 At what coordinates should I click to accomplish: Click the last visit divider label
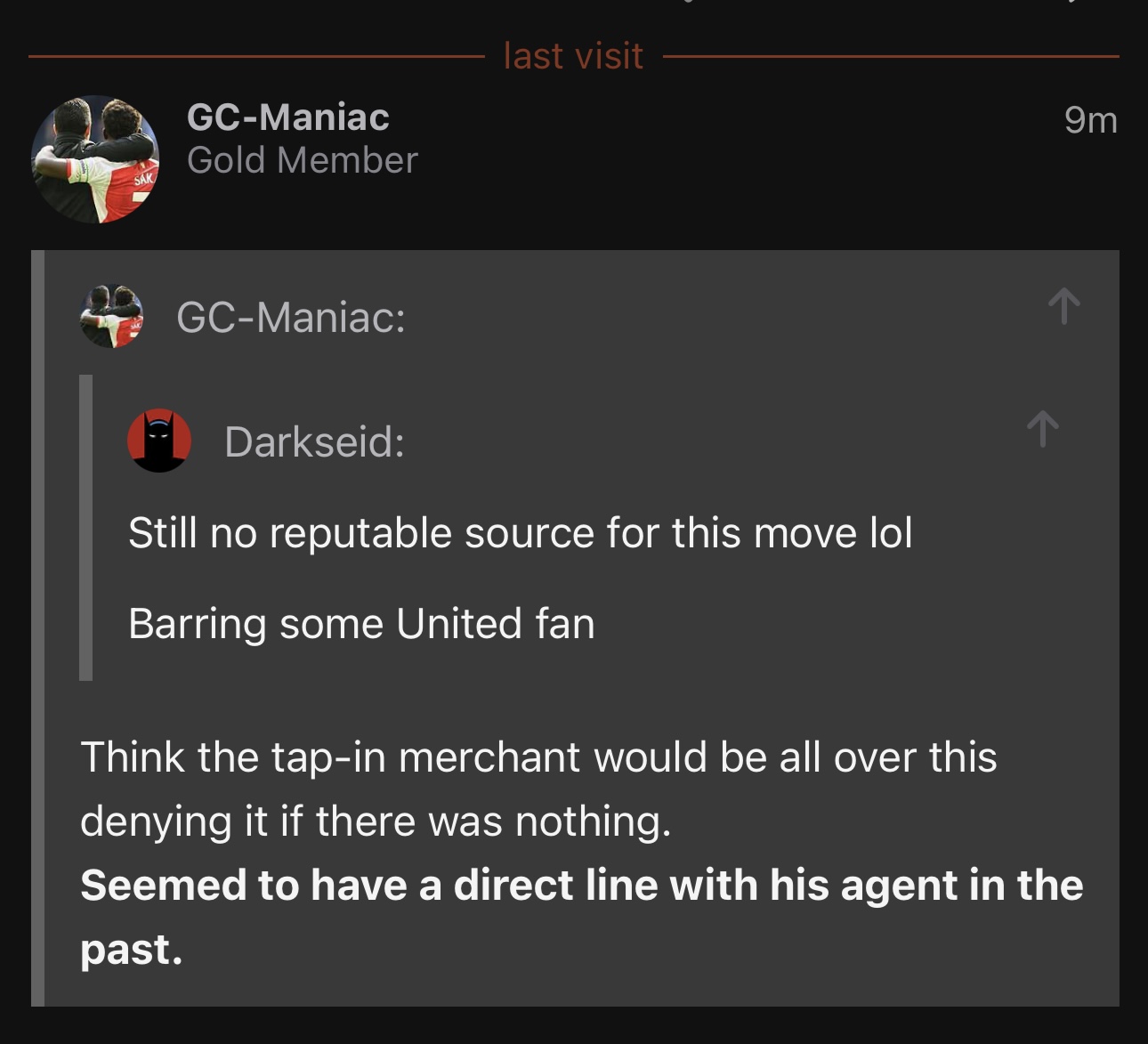pyautogui.click(x=573, y=55)
